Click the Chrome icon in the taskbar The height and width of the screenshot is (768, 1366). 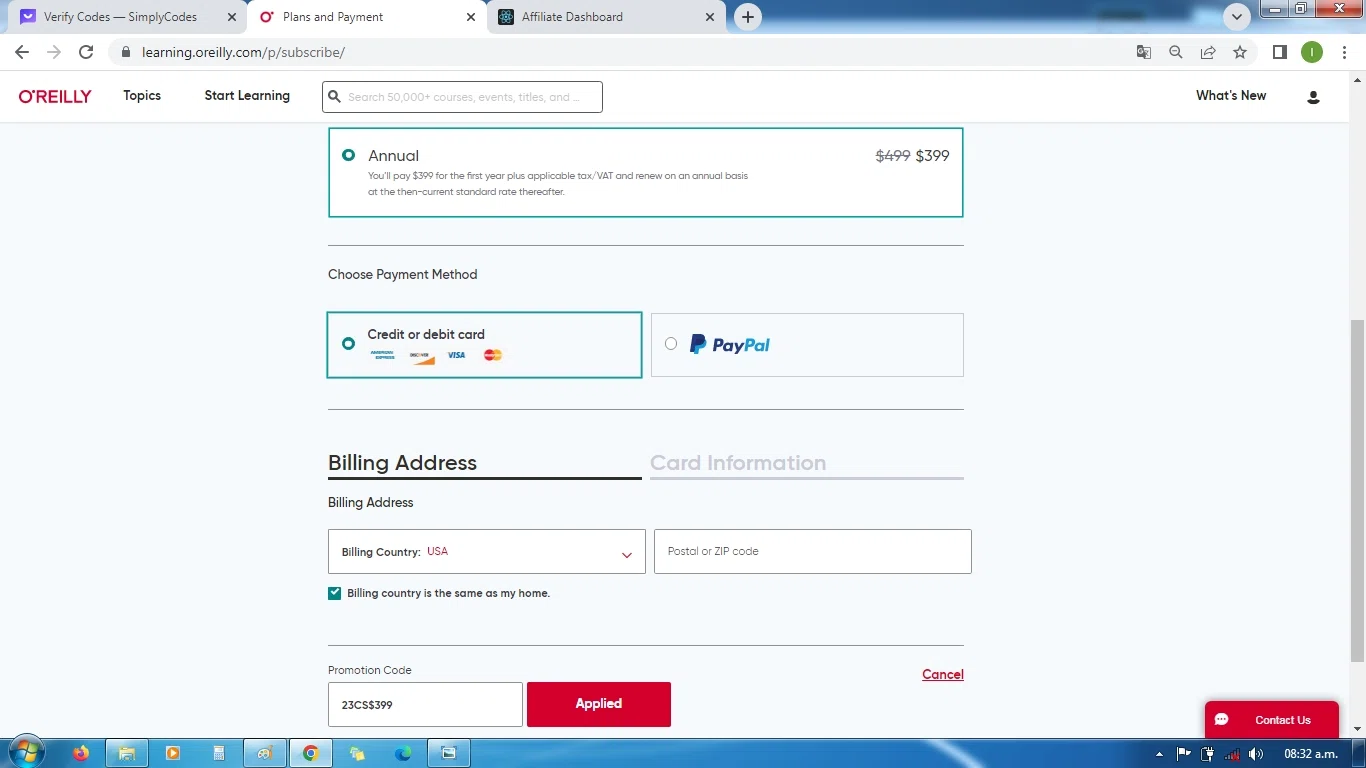pyautogui.click(x=311, y=753)
